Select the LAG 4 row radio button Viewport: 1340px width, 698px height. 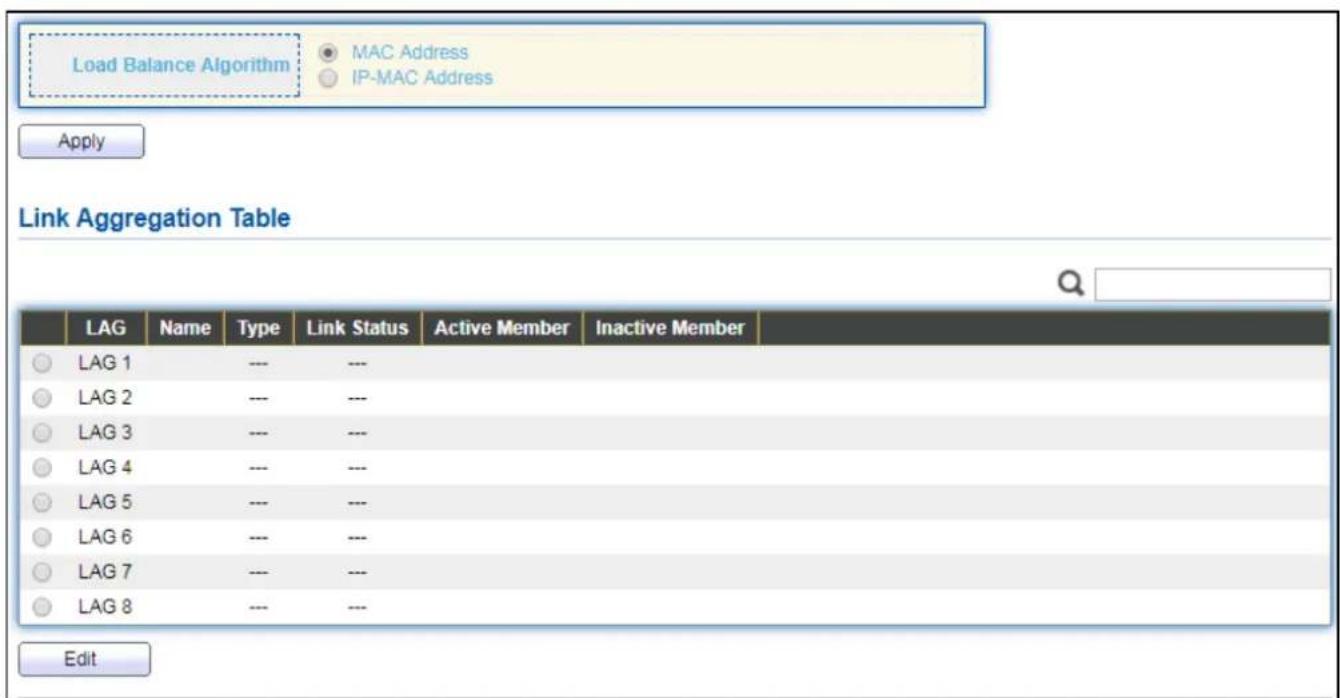click(41, 467)
